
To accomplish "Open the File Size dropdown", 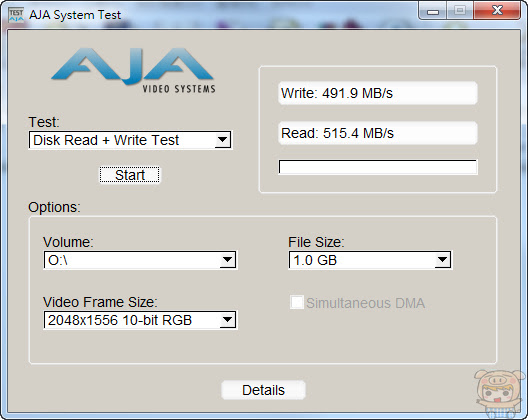I will point(370,260).
